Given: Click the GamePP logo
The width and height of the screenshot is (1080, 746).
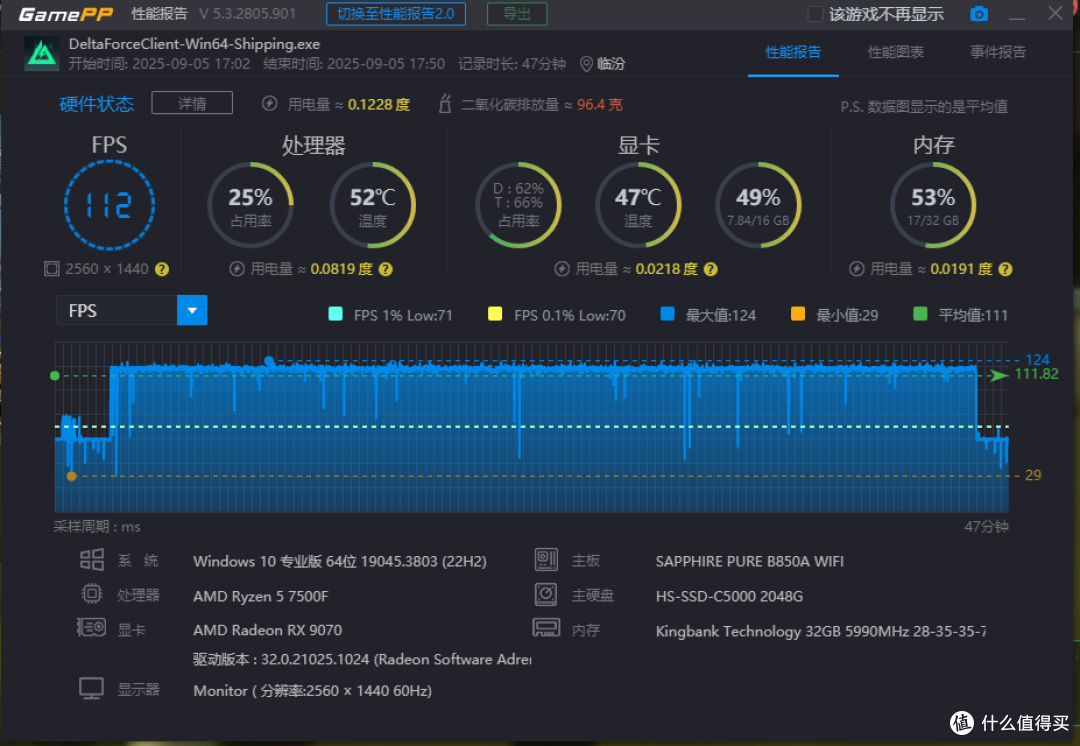Looking at the screenshot, I should [65, 14].
